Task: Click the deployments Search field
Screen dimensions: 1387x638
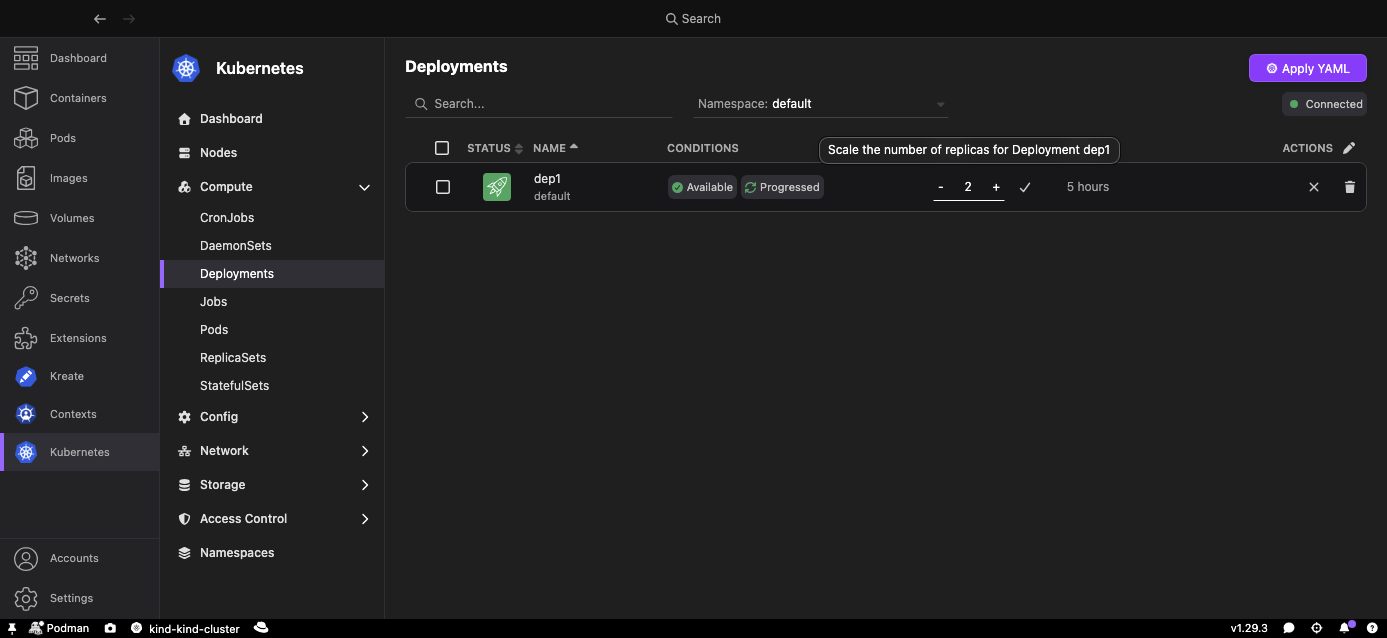Action: click(539, 104)
